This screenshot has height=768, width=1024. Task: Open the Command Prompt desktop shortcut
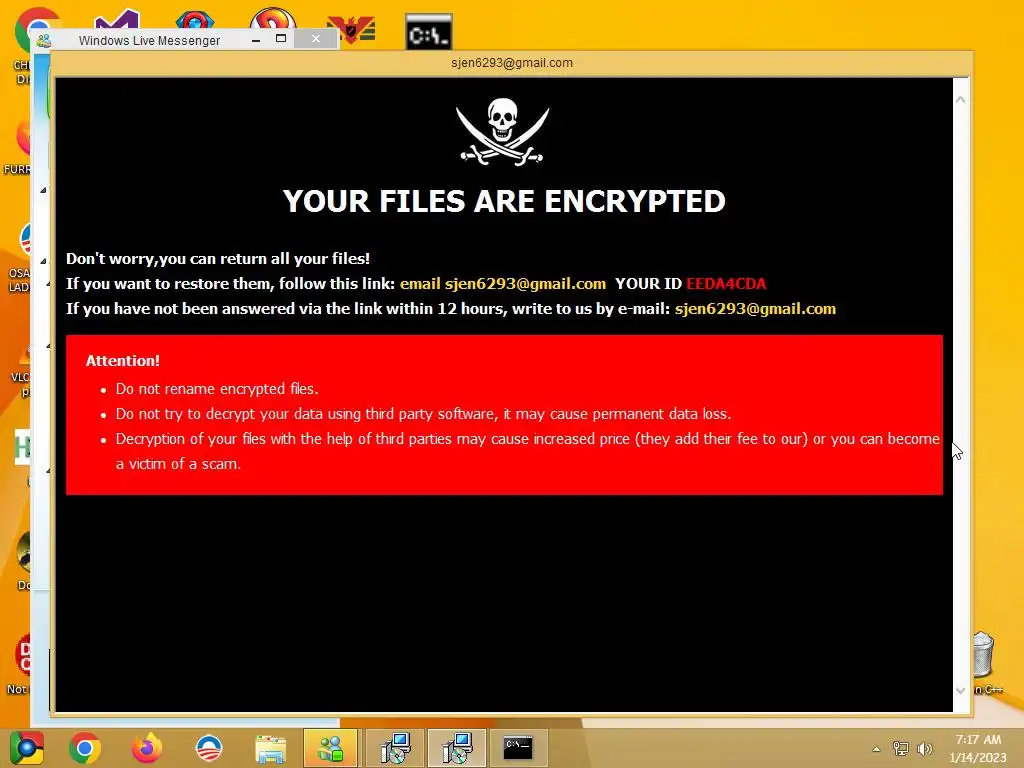click(428, 31)
